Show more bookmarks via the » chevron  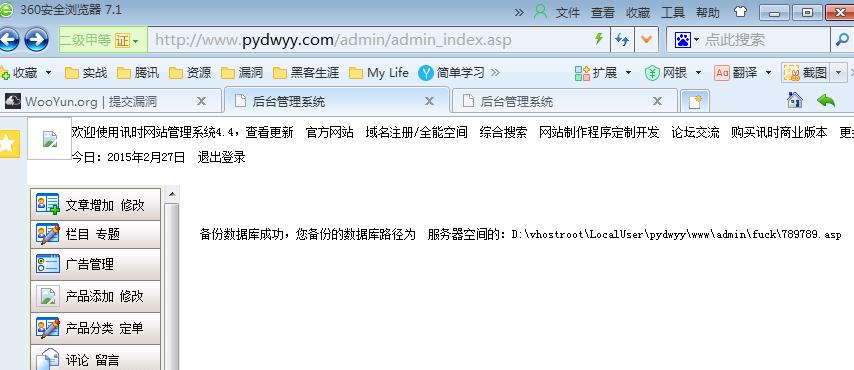coord(495,72)
